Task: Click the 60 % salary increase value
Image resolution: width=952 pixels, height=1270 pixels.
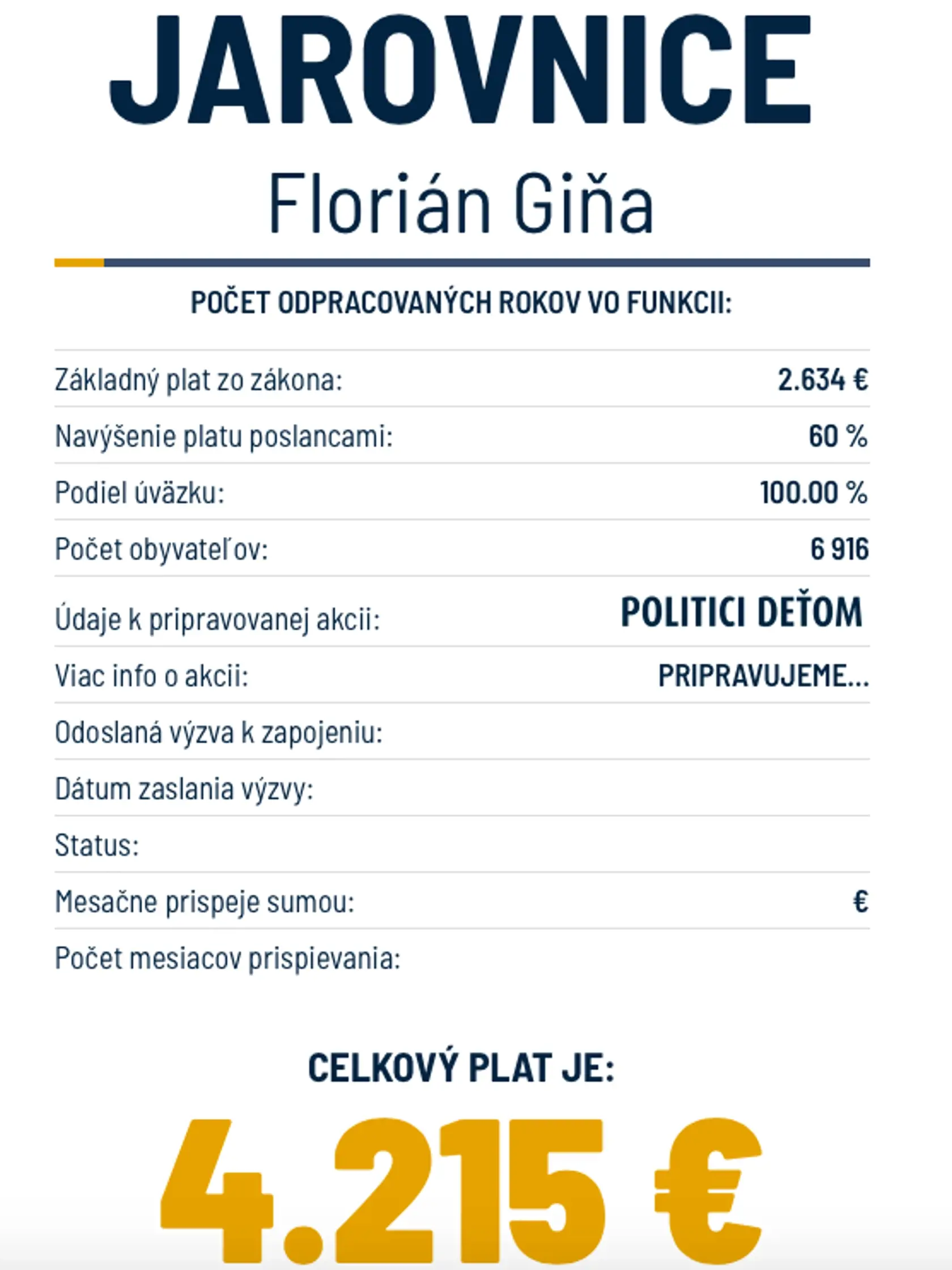Action: coord(838,436)
